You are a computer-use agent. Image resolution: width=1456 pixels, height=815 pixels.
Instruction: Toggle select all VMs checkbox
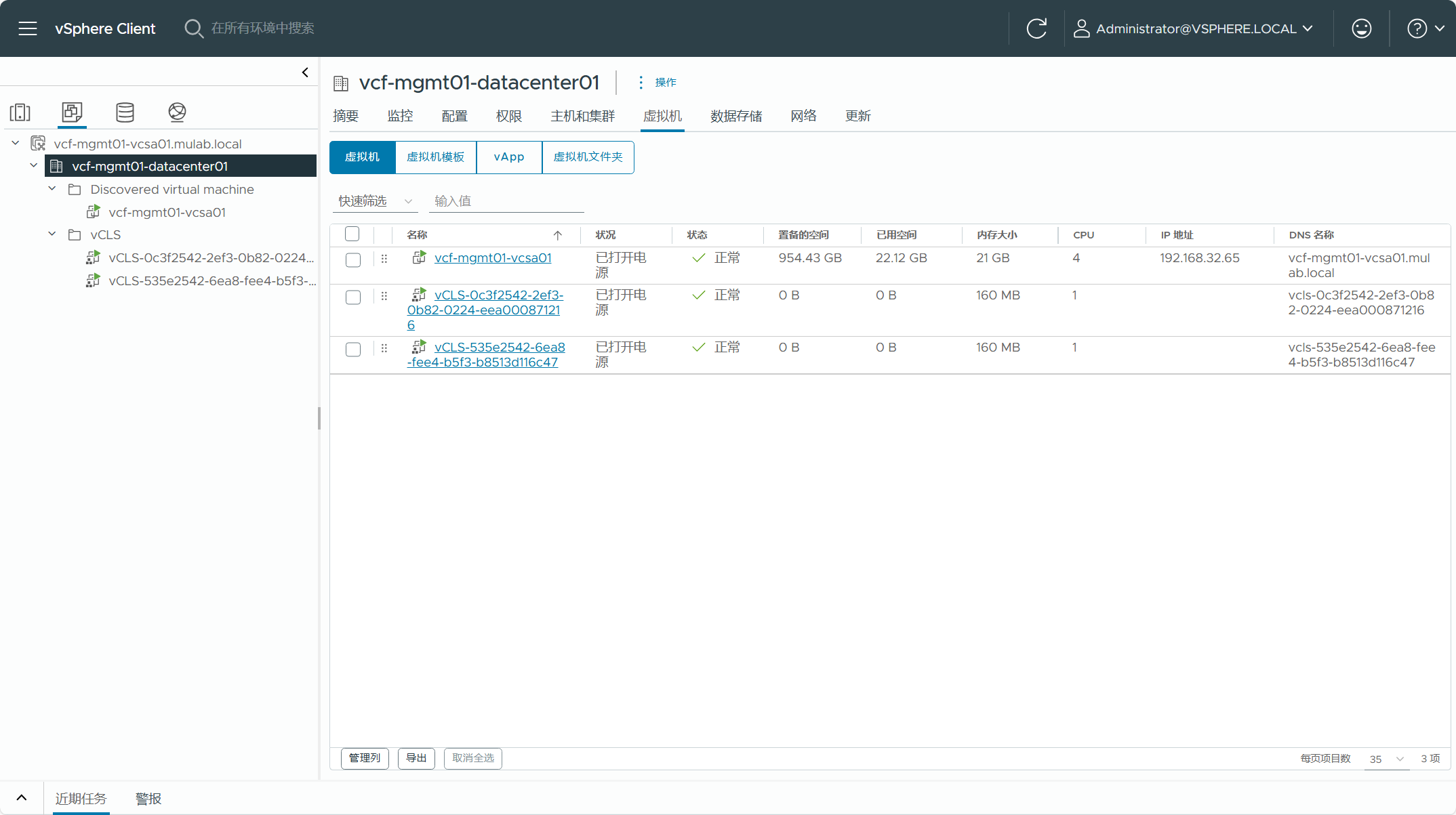(352, 233)
